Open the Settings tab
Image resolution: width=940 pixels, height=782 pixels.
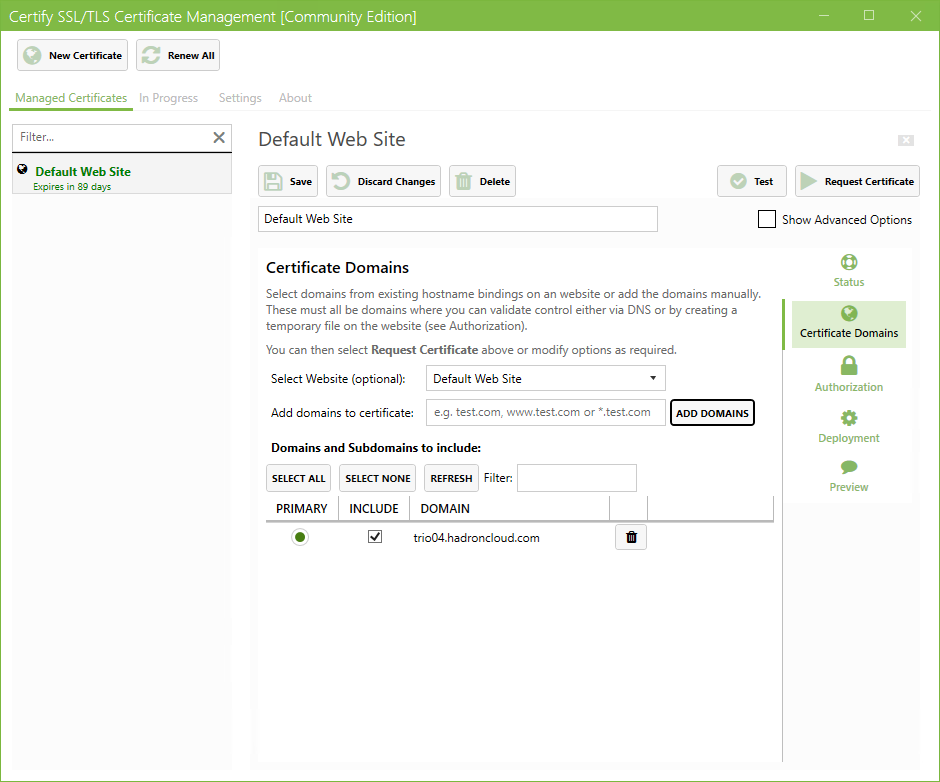(240, 98)
